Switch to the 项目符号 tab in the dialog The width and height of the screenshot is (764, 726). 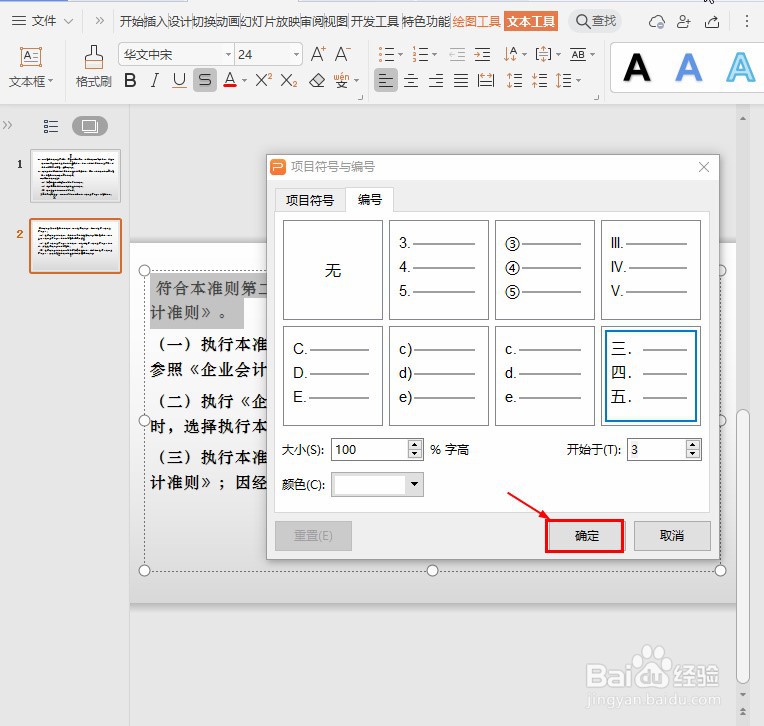point(310,200)
